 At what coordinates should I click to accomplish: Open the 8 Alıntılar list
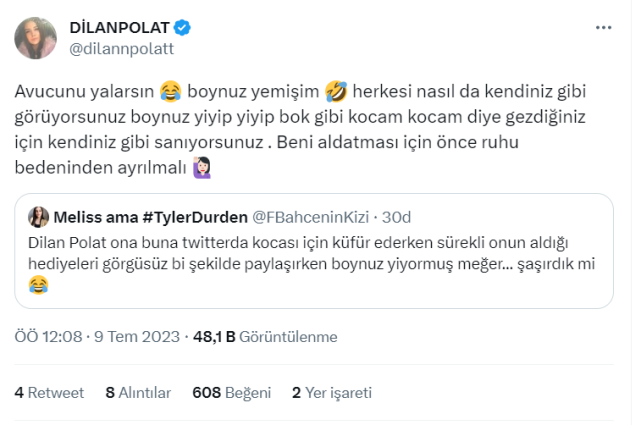coord(138,393)
